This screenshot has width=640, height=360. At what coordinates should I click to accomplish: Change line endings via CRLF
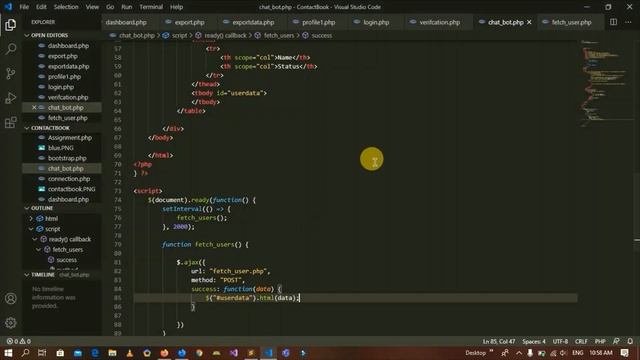581,341
